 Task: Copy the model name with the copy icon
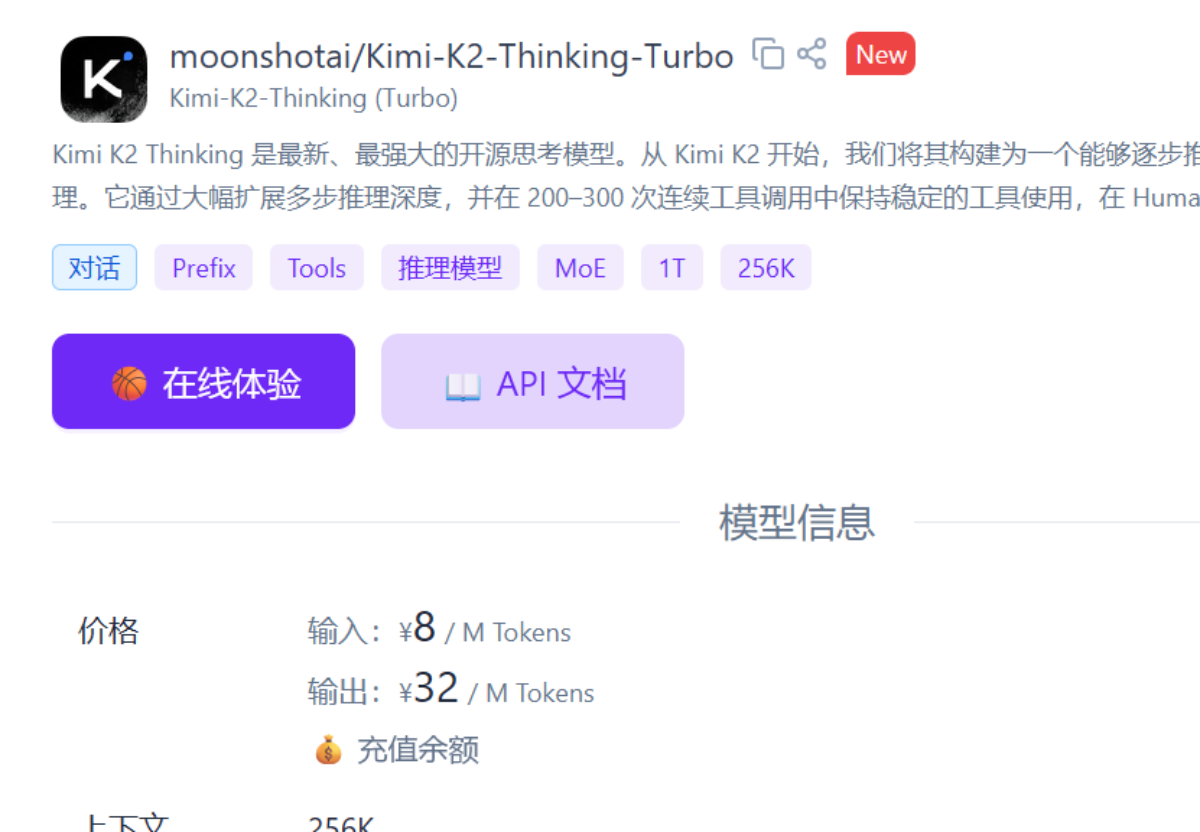(x=768, y=54)
